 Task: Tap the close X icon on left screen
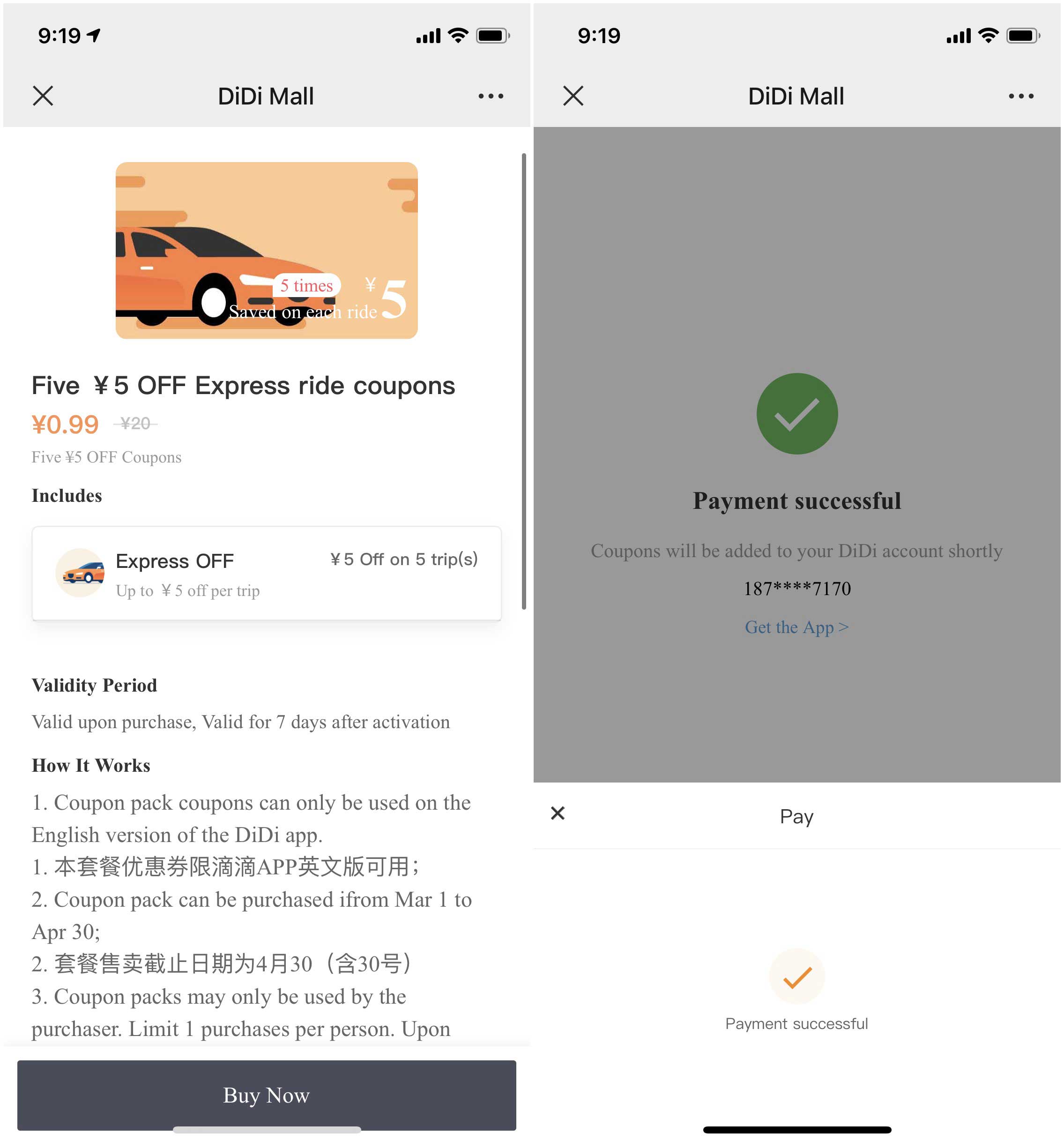pyautogui.click(x=43, y=95)
